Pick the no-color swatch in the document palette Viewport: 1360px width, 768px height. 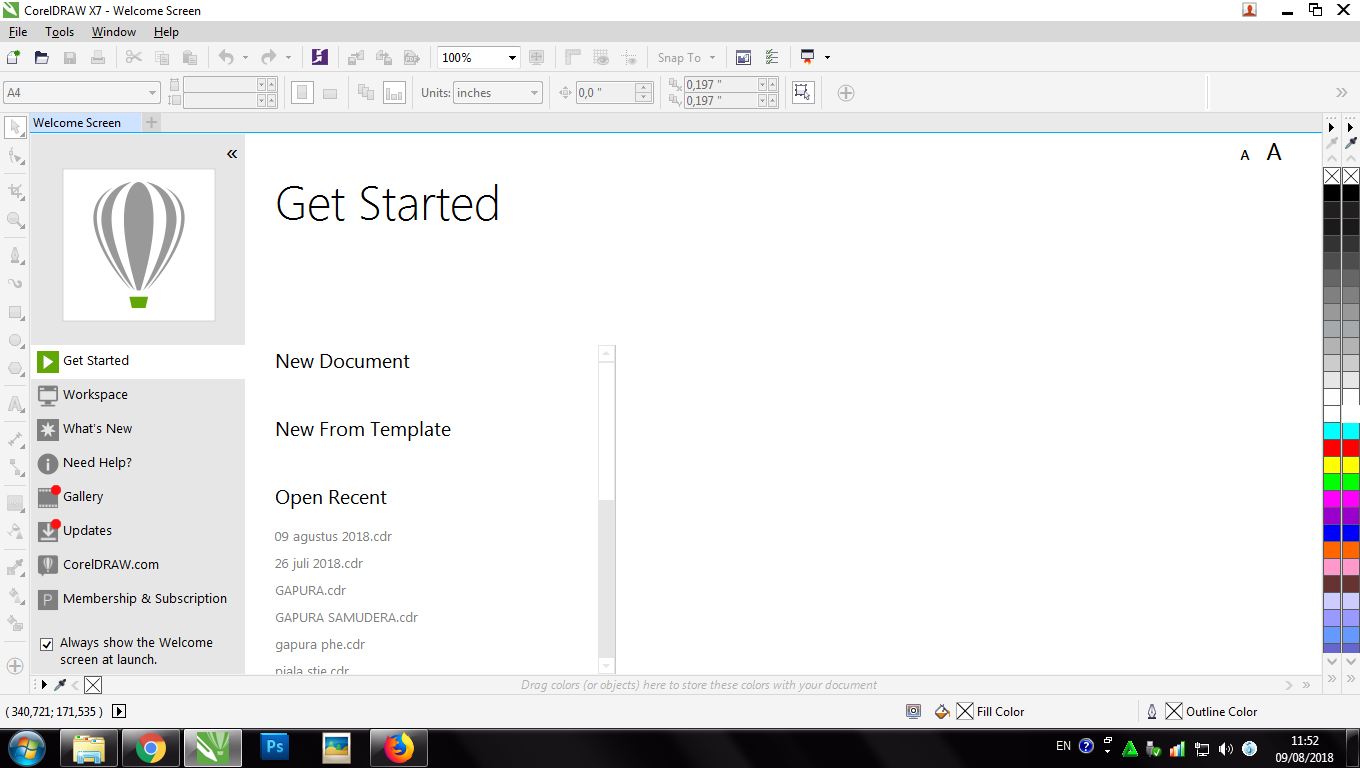click(93, 685)
